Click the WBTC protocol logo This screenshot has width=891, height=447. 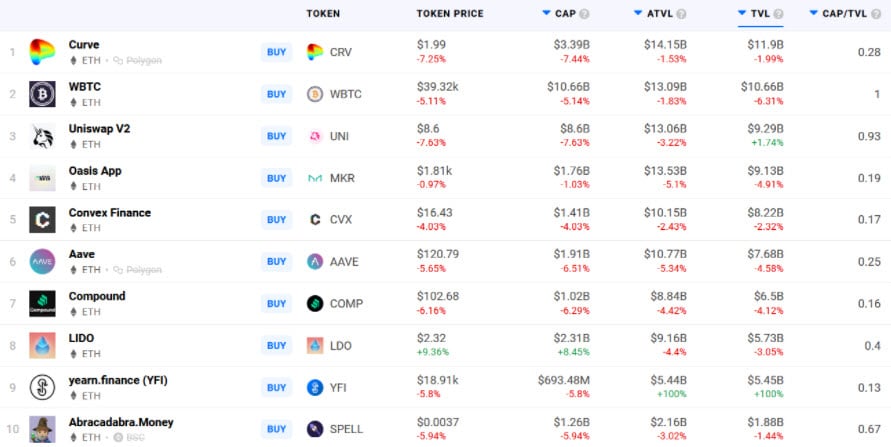pyautogui.click(x=42, y=94)
